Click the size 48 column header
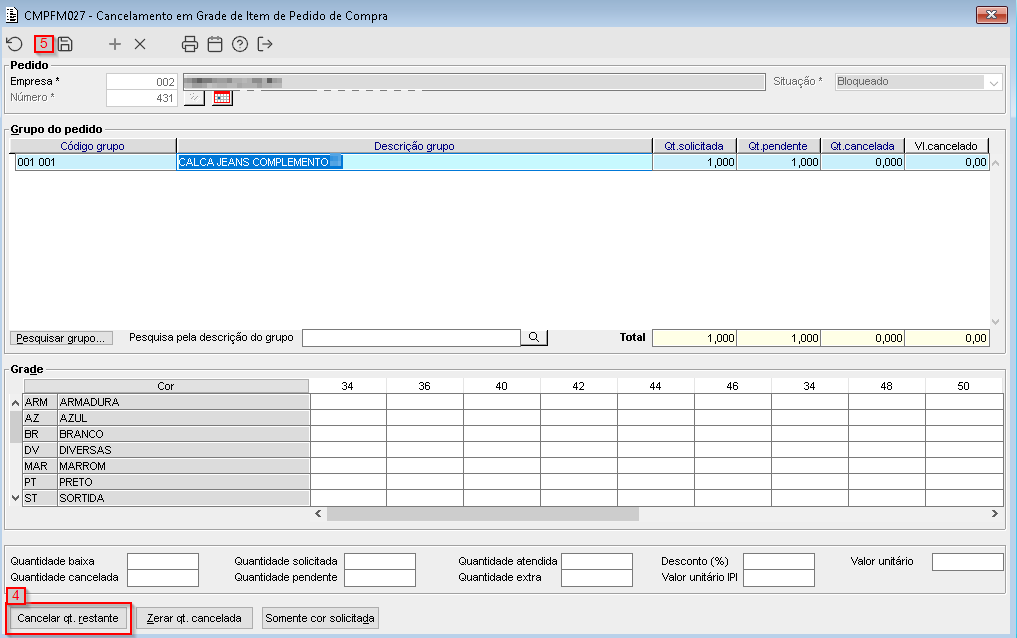 pyautogui.click(x=886, y=386)
